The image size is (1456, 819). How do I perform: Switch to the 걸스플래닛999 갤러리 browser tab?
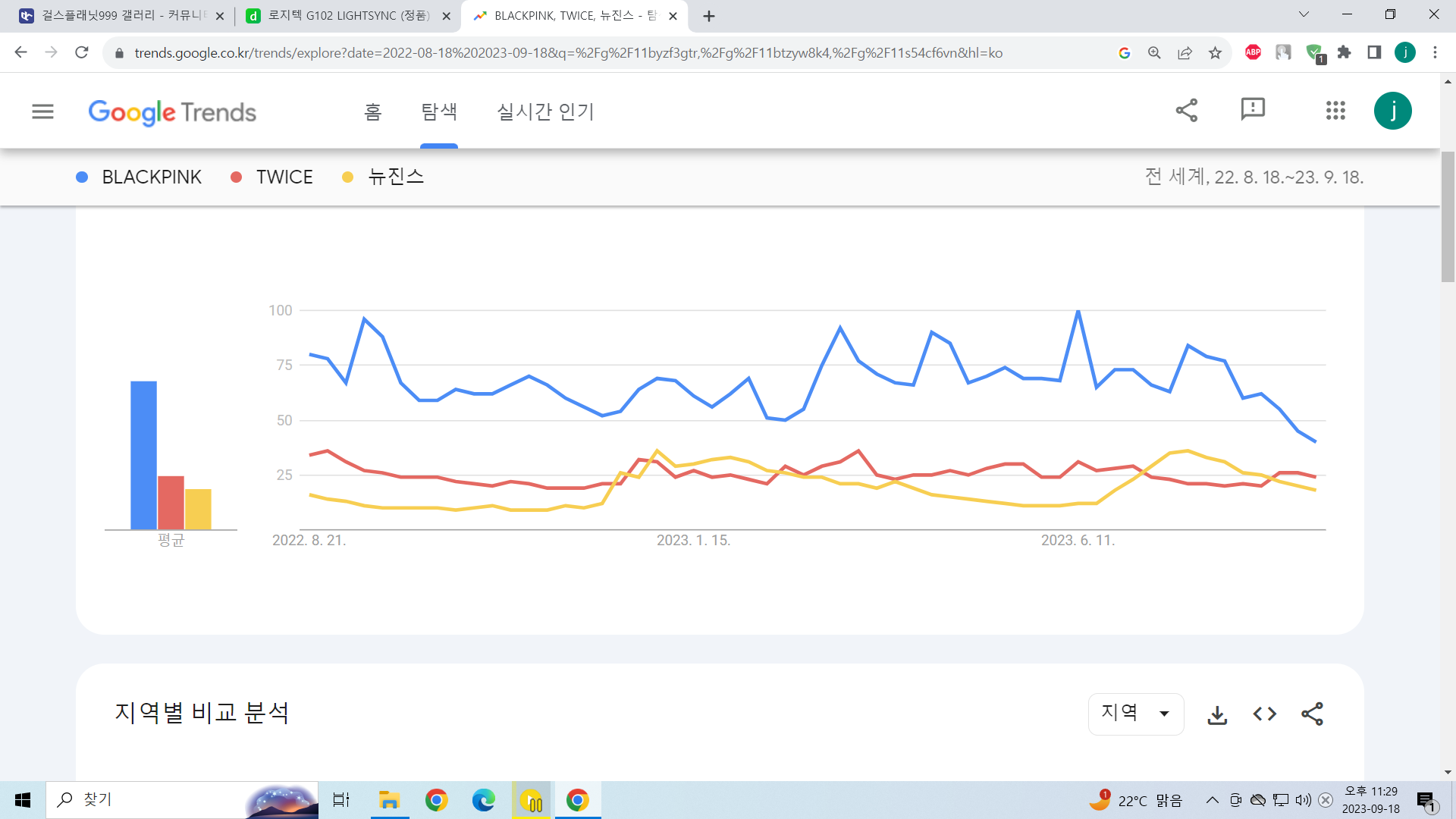pos(121,16)
